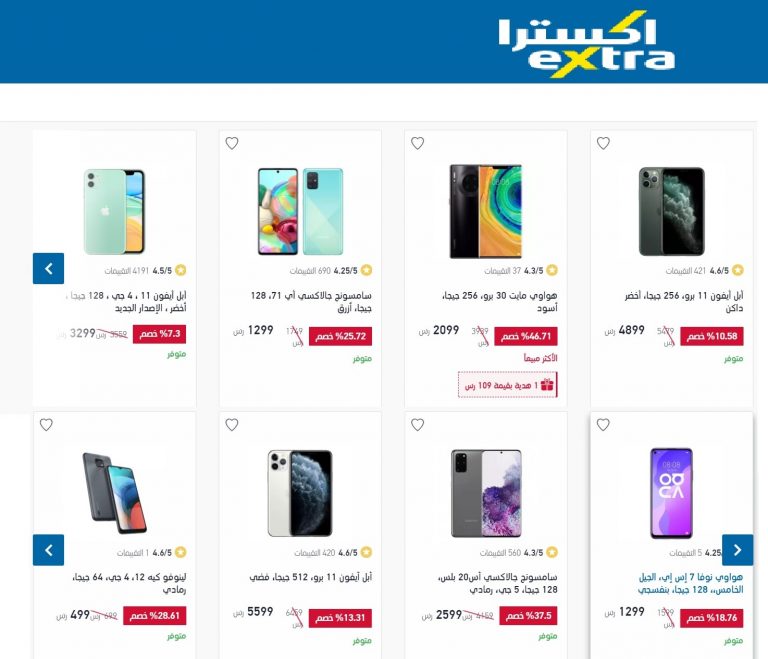
Task: Click star rating icon on Galaxy A71
Action: click(366, 270)
